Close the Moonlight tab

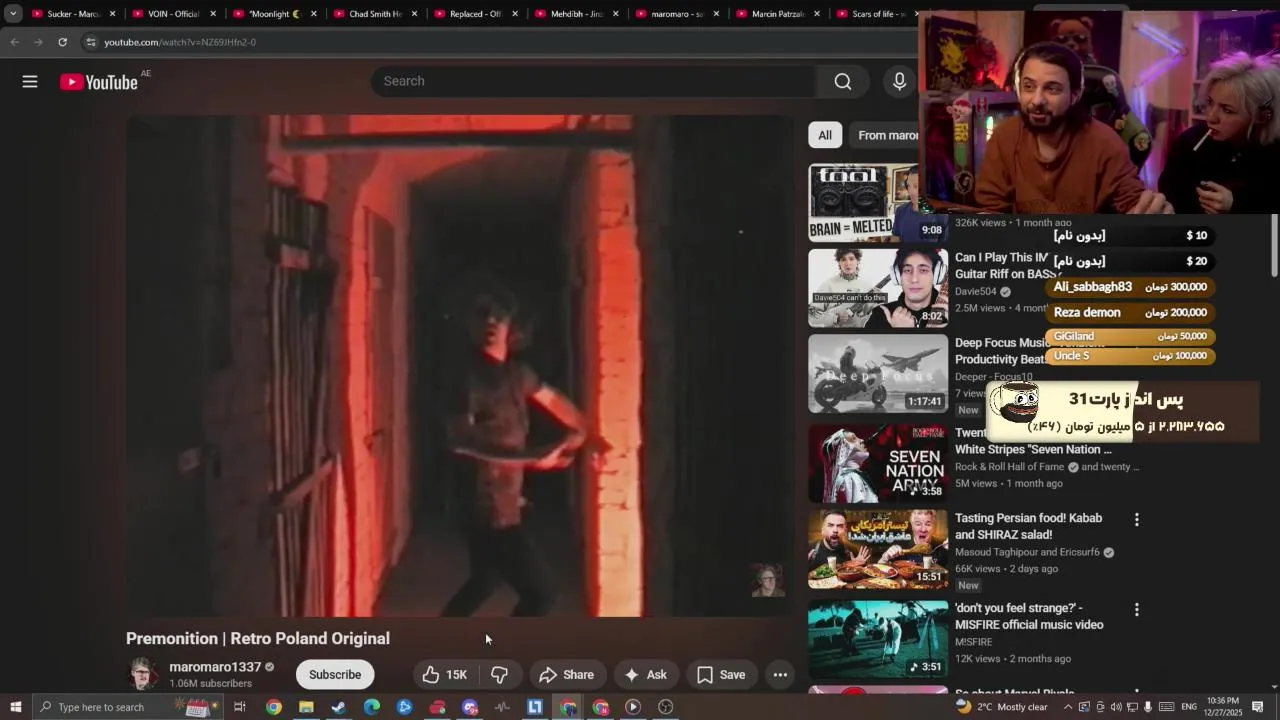click(314, 14)
